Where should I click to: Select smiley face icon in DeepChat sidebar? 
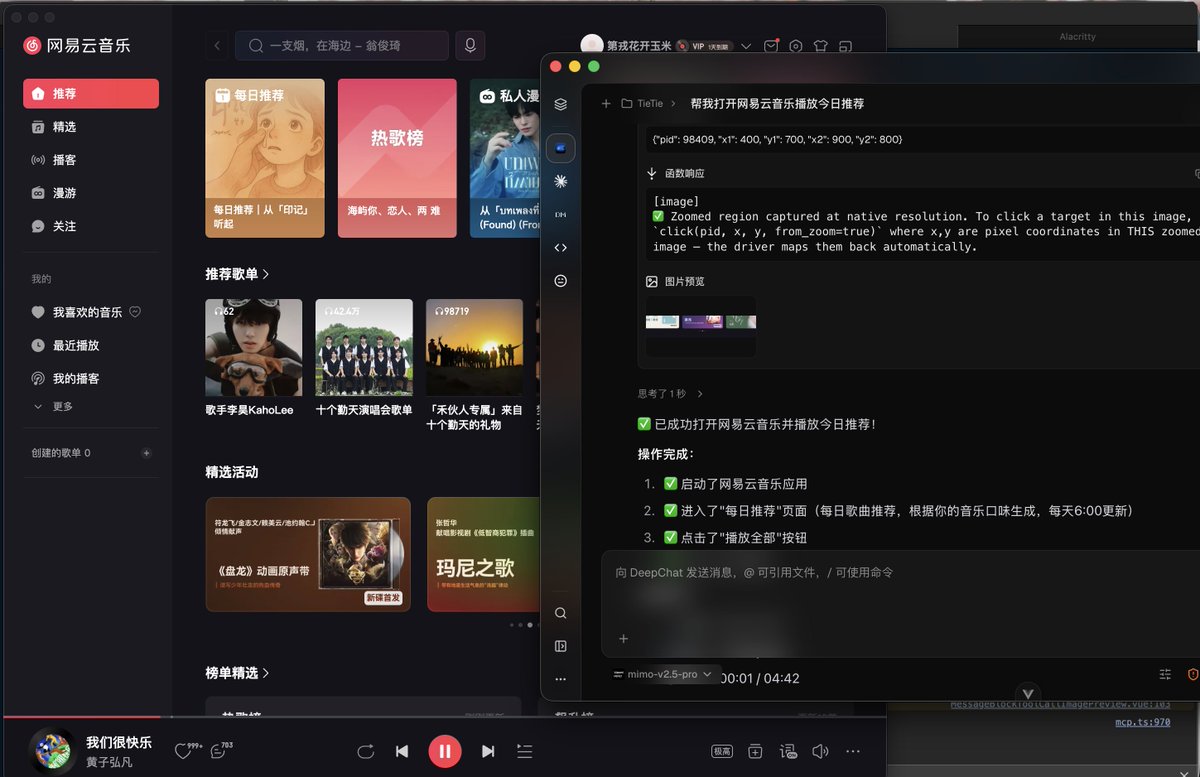(x=560, y=281)
